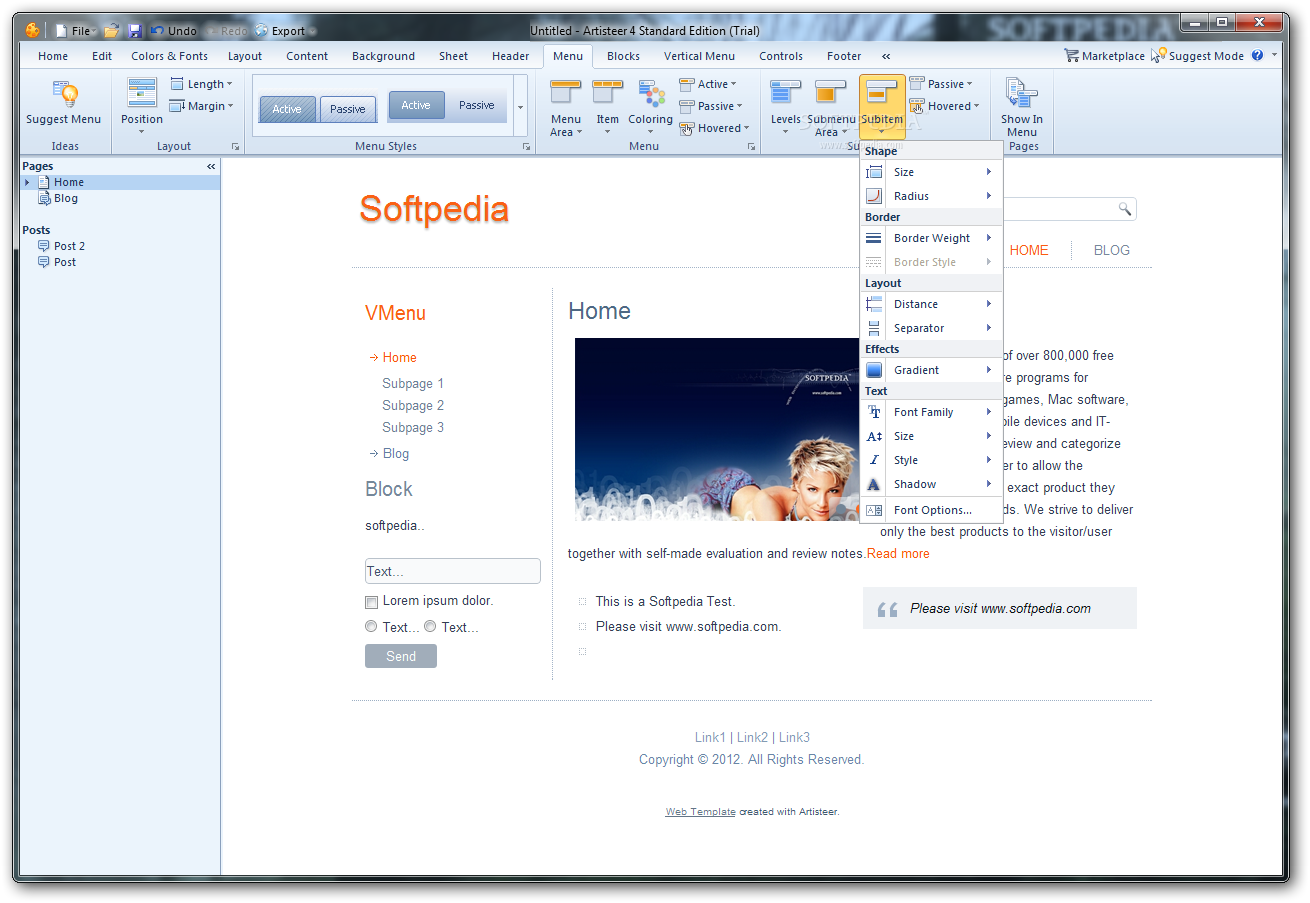Select the first Text radio button

[x=371, y=627]
